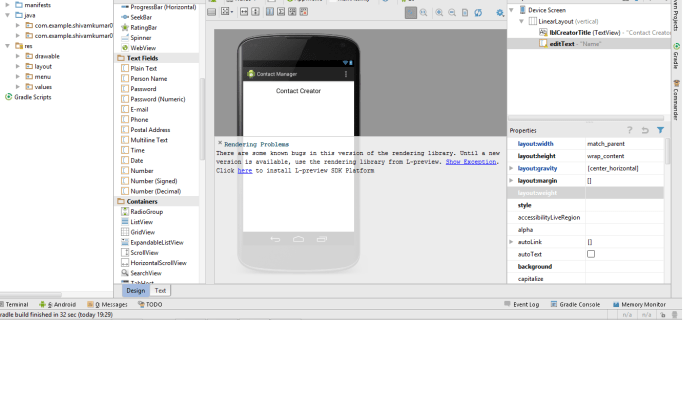Image resolution: width=700 pixels, height=393 pixels.
Task: Switch to the Design tab
Action: pyautogui.click(x=135, y=290)
